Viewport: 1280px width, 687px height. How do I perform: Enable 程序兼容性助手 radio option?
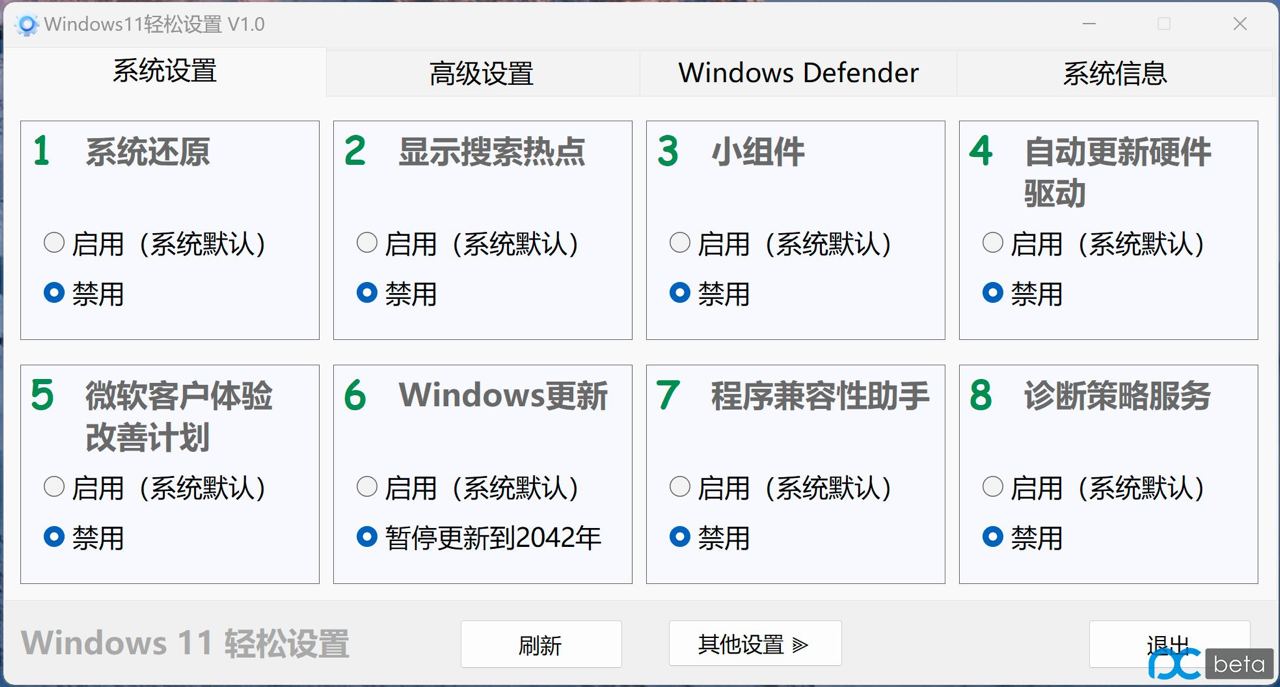(x=681, y=487)
